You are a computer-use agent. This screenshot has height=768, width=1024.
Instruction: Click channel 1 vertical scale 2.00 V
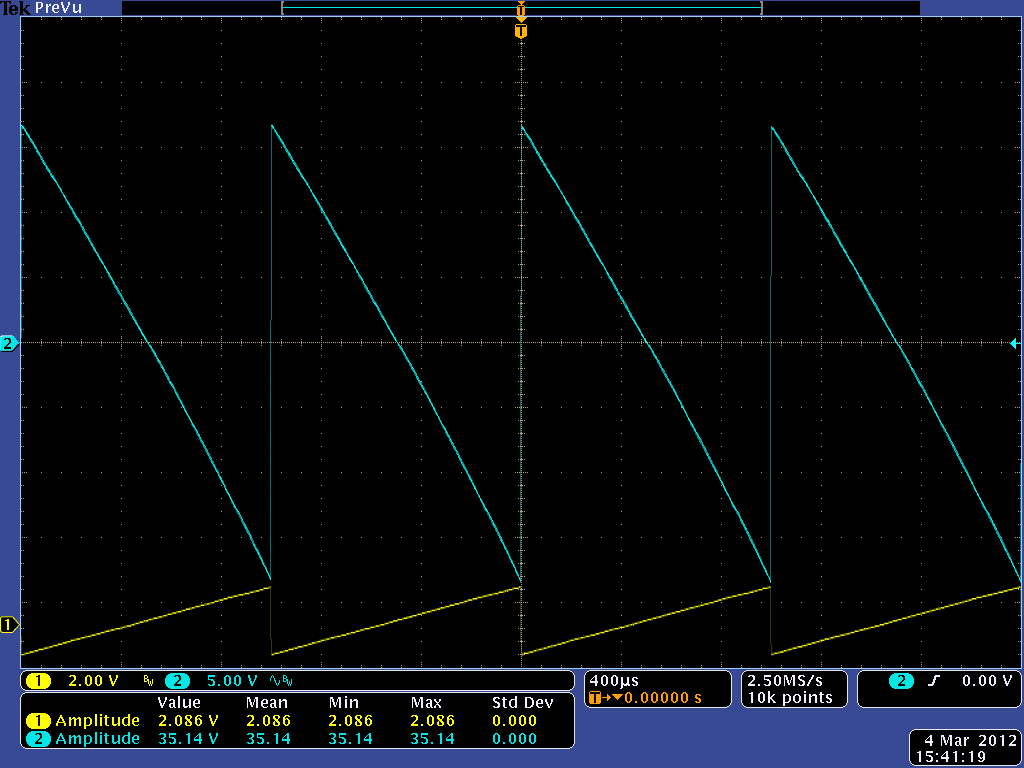[x=93, y=681]
